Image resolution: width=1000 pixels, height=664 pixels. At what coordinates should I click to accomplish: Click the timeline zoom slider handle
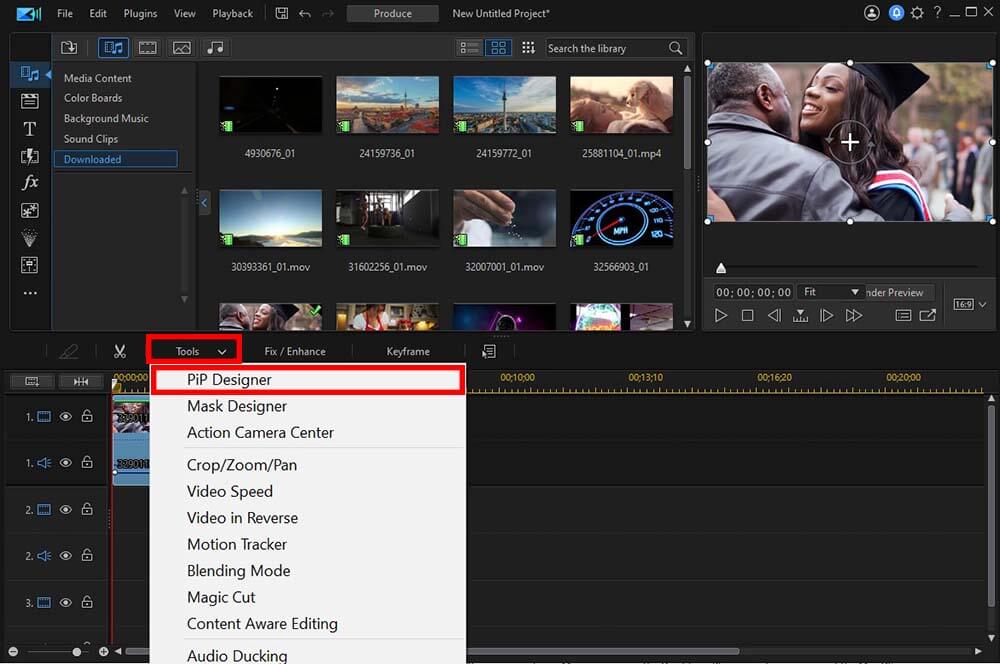[77, 652]
